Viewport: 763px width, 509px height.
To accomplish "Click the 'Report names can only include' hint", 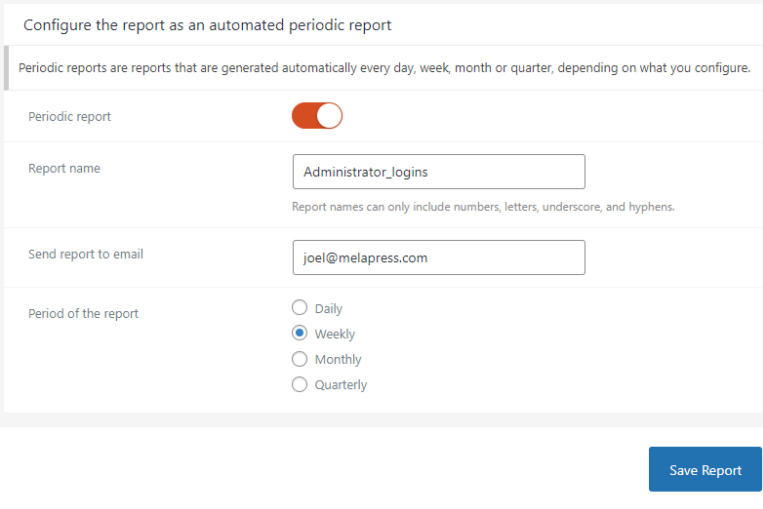I will (x=483, y=207).
